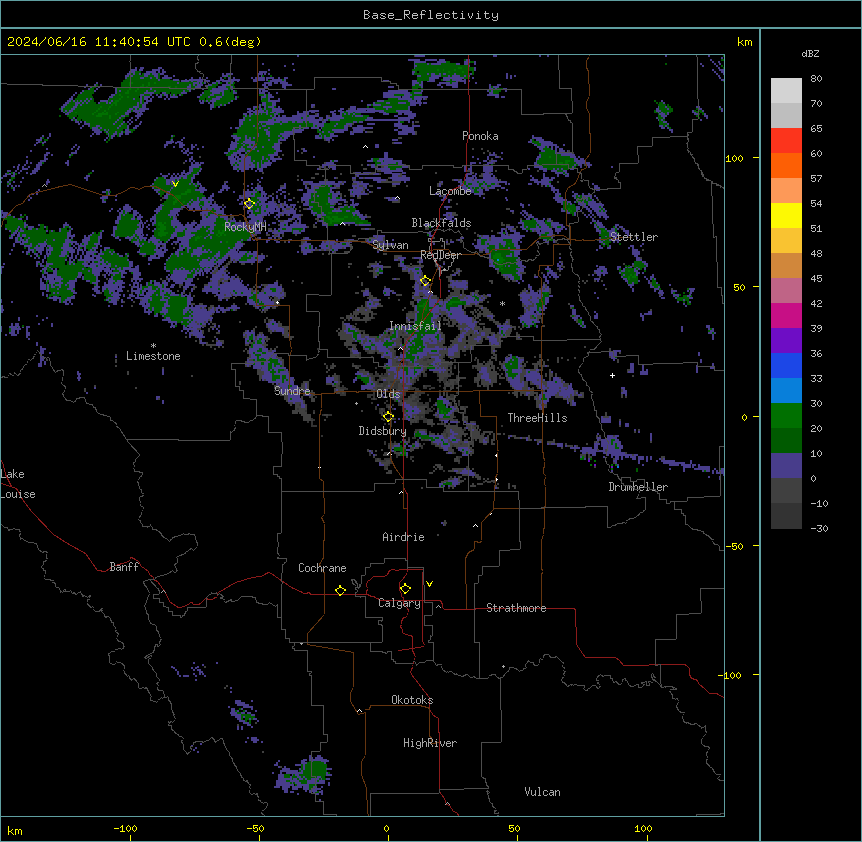Click the 100 tick on bottom axis
The width and height of the screenshot is (862, 842).
point(643,828)
